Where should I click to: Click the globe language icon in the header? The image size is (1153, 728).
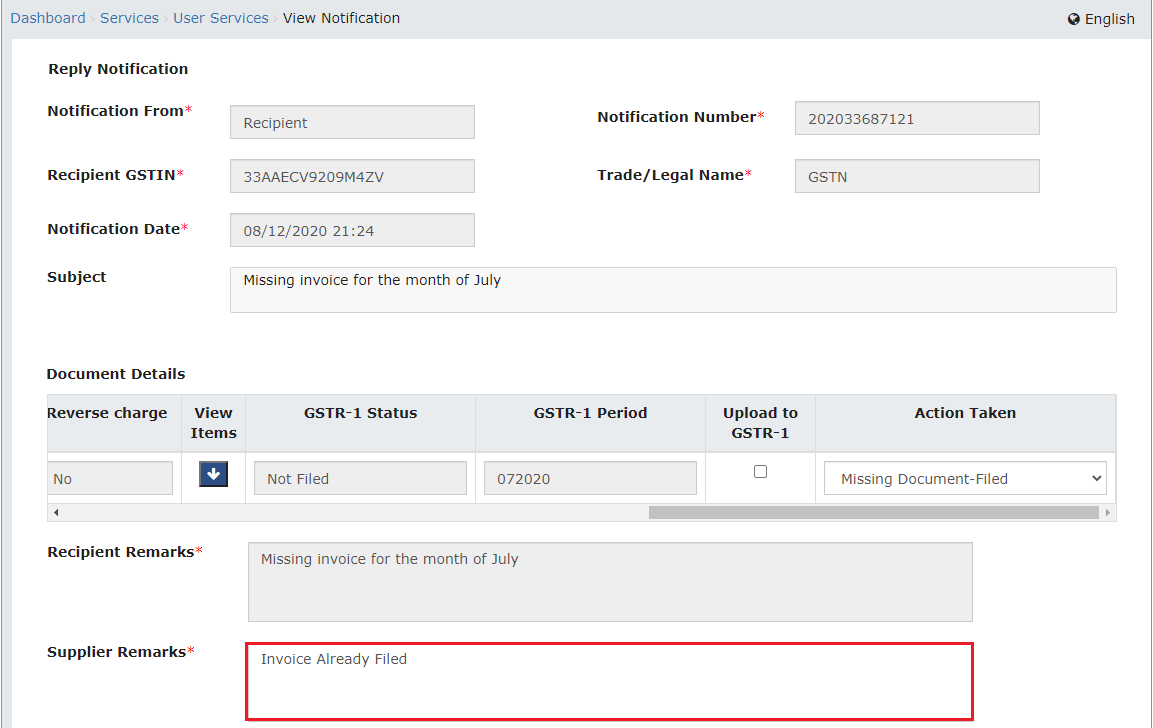point(1073,18)
